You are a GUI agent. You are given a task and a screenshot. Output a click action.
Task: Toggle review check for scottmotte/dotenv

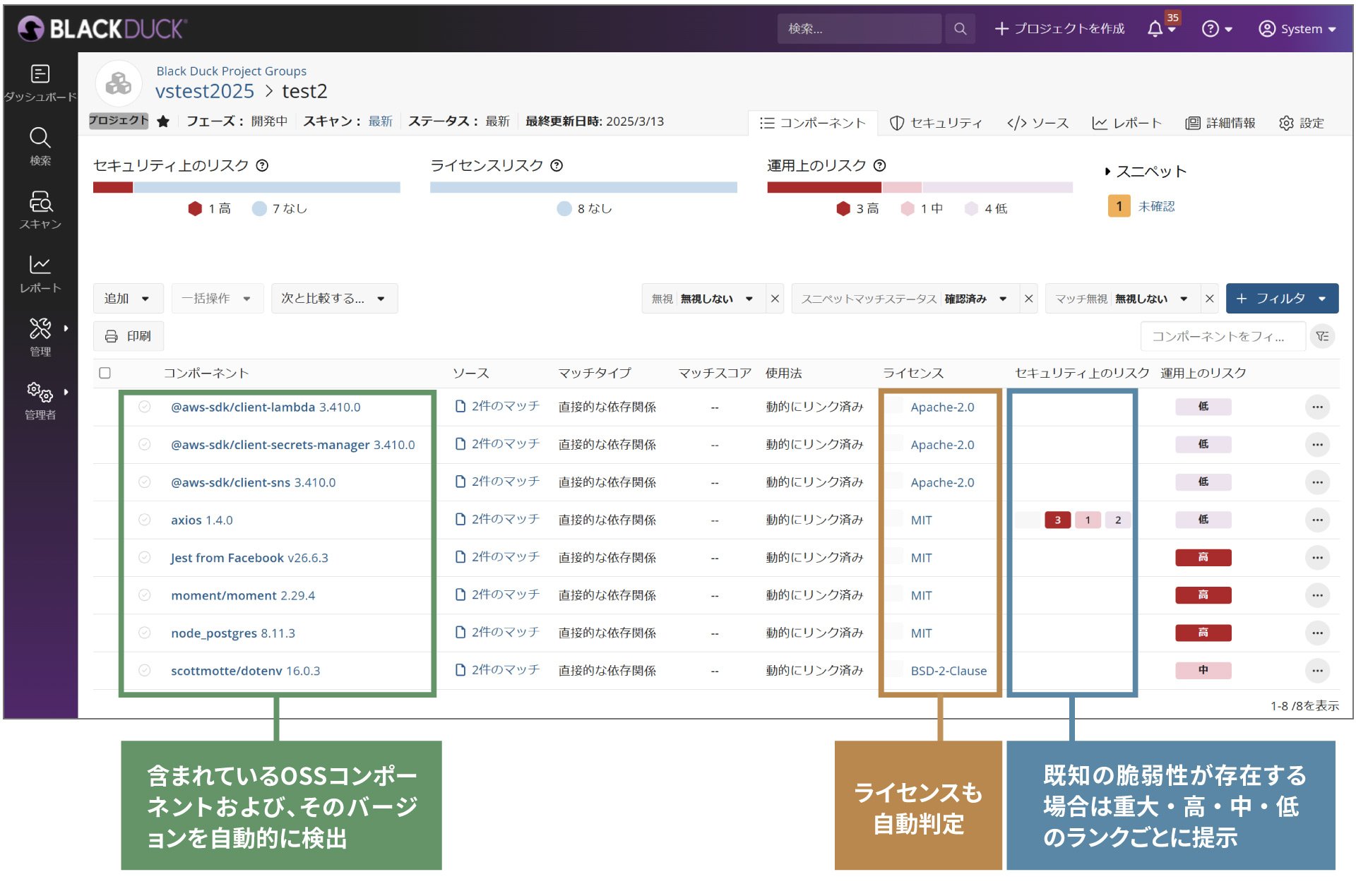(x=144, y=670)
